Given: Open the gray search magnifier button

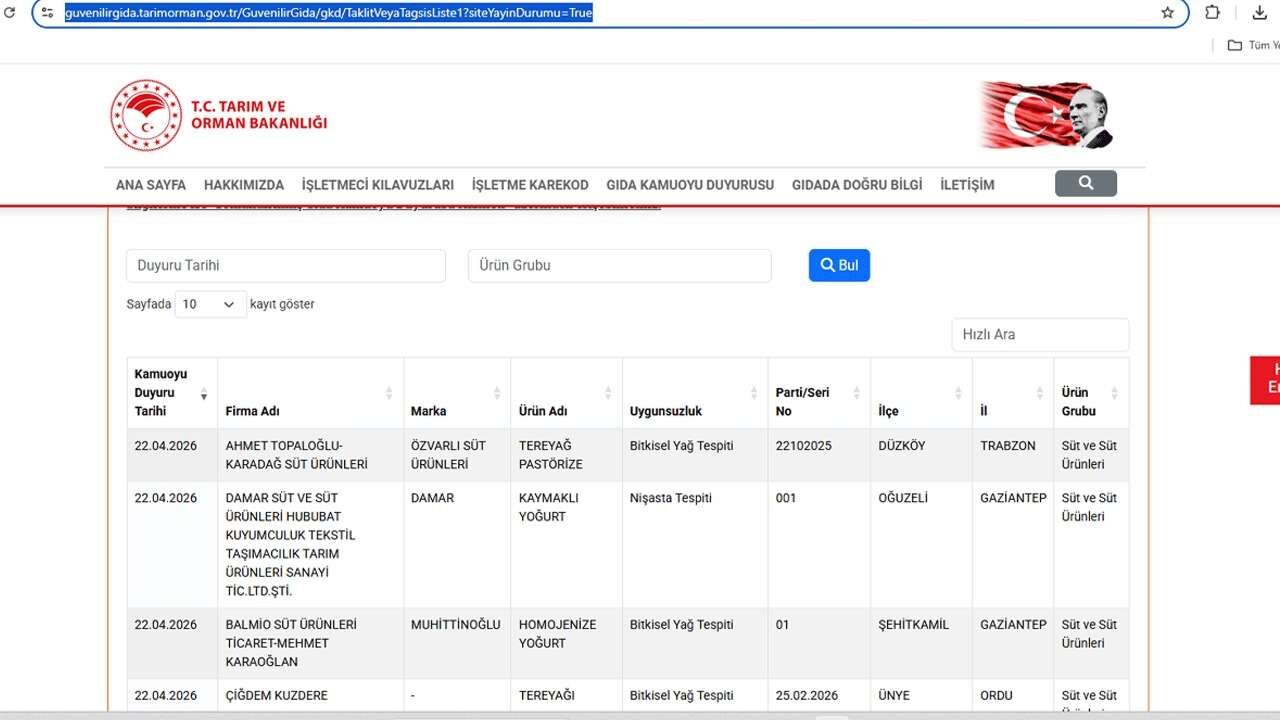Looking at the screenshot, I should pyautogui.click(x=1085, y=183).
